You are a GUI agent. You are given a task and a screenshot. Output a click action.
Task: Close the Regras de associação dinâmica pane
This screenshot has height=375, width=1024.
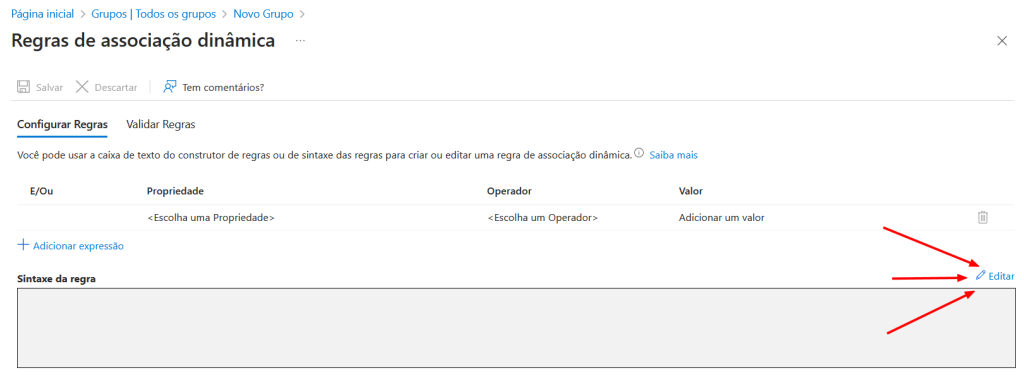1002,41
